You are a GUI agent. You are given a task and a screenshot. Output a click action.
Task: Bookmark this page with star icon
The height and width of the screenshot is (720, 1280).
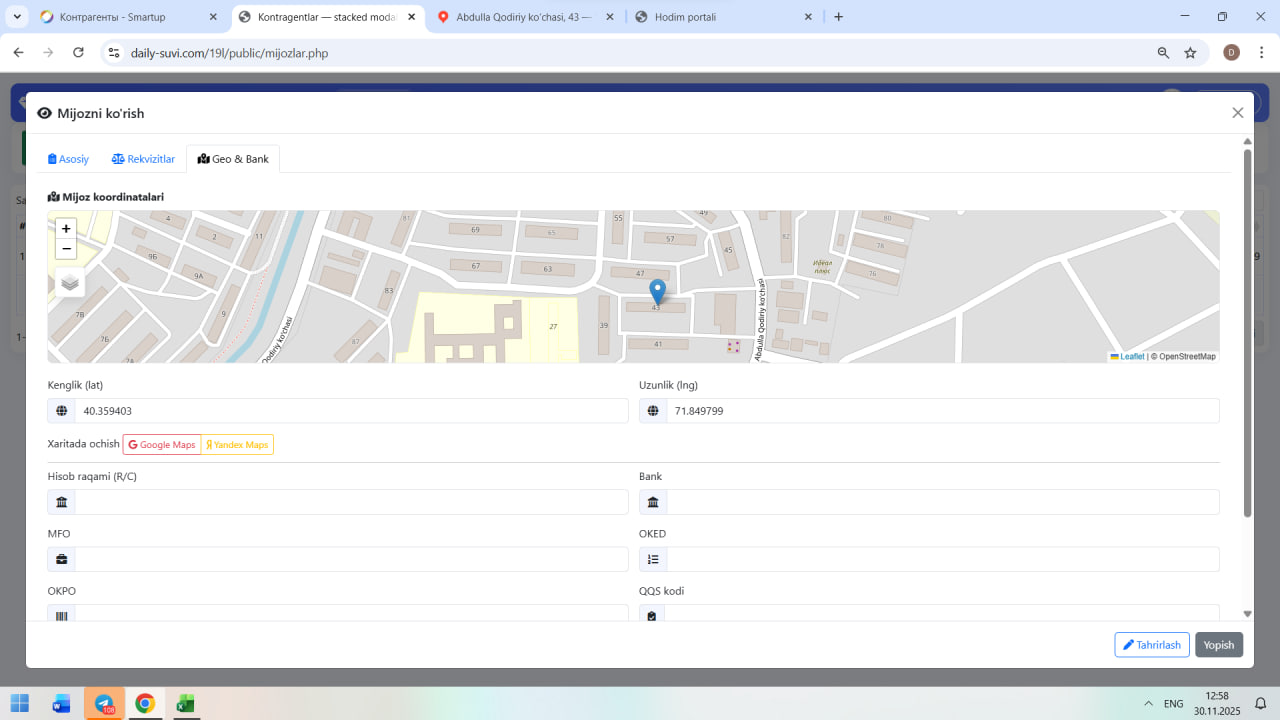(x=1190, y=52)
